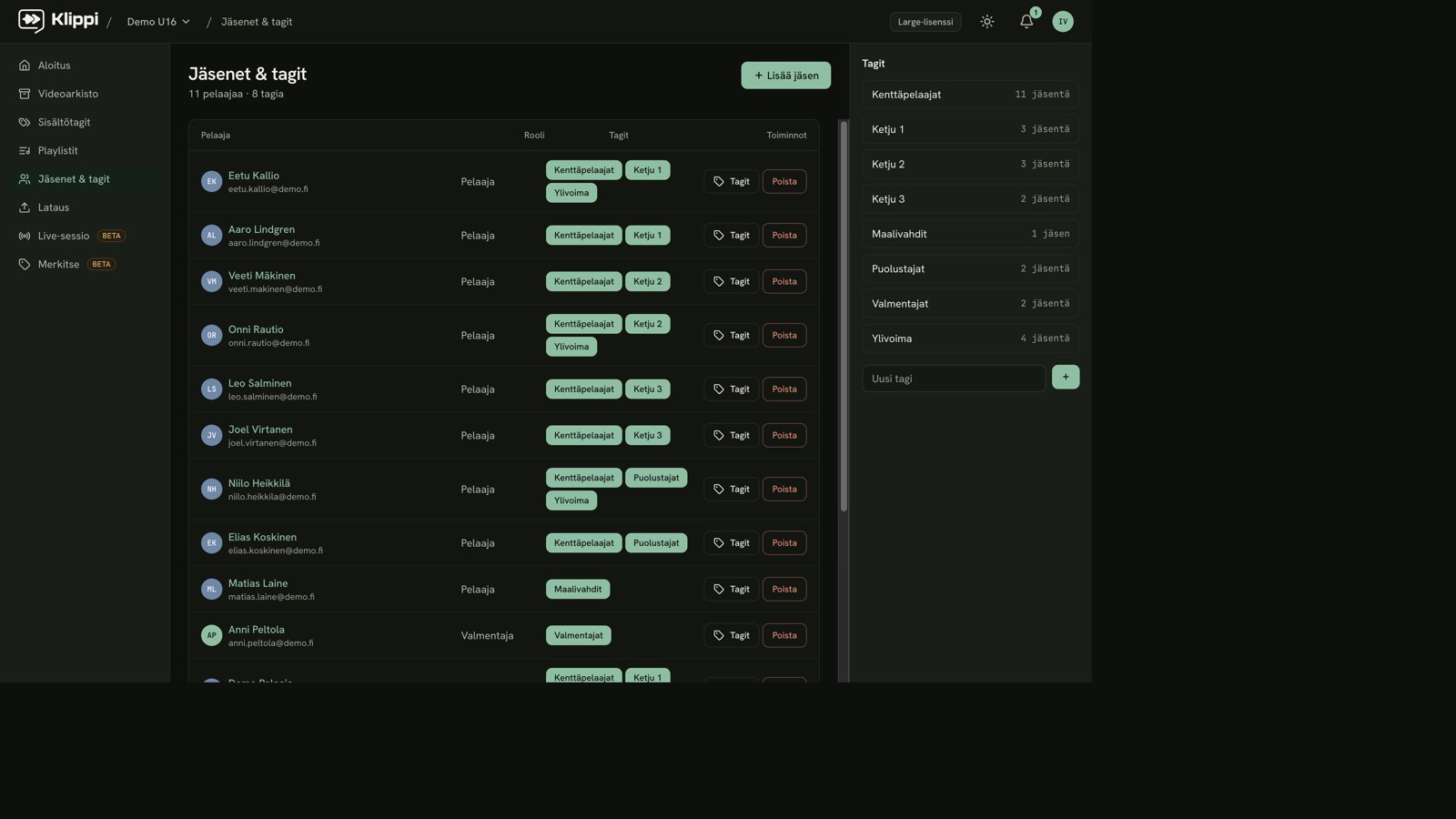Click the Klippi logo icon
1456x819 pixels.
point(31,21)
